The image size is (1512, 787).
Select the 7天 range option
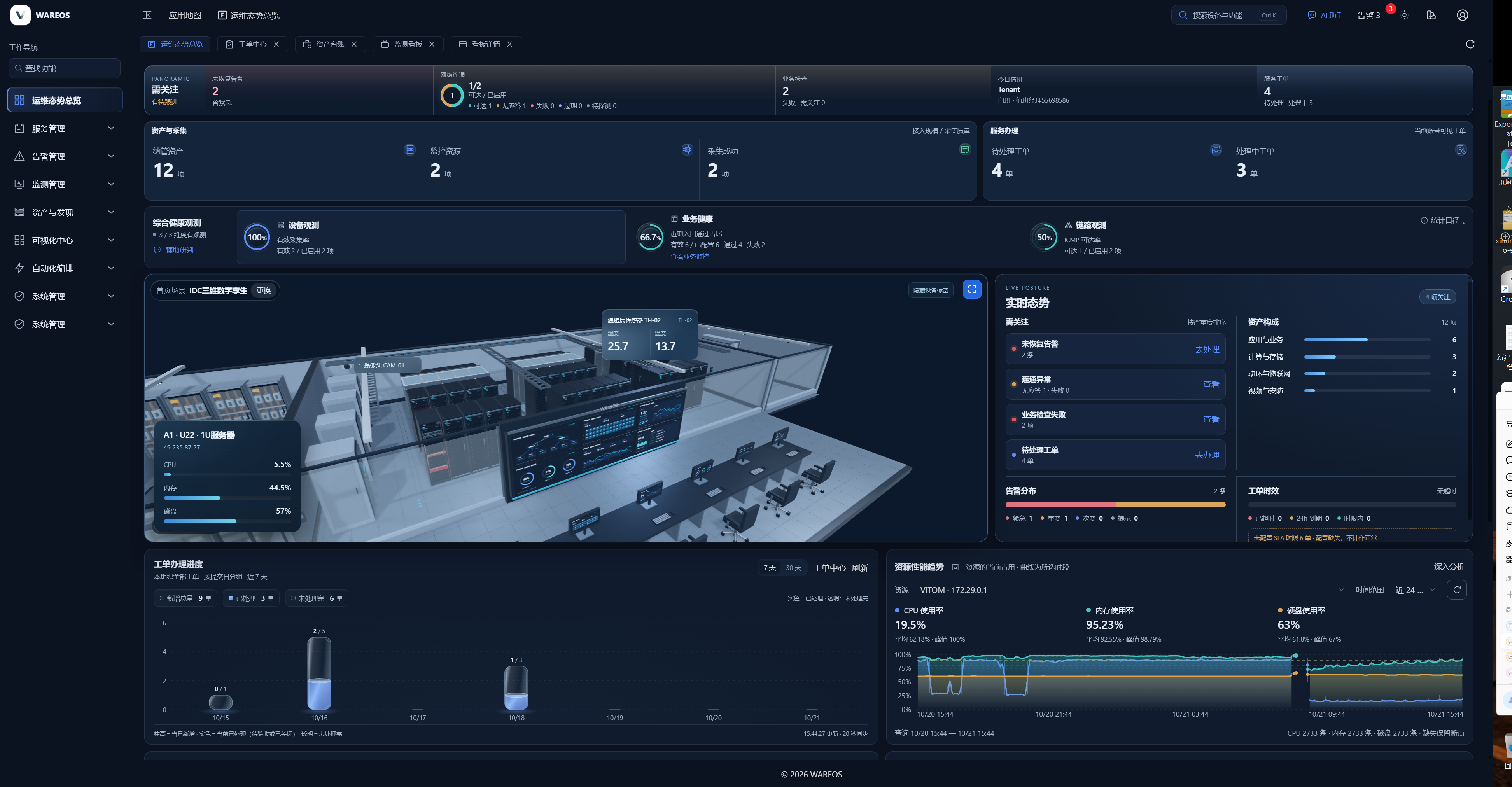770,568
